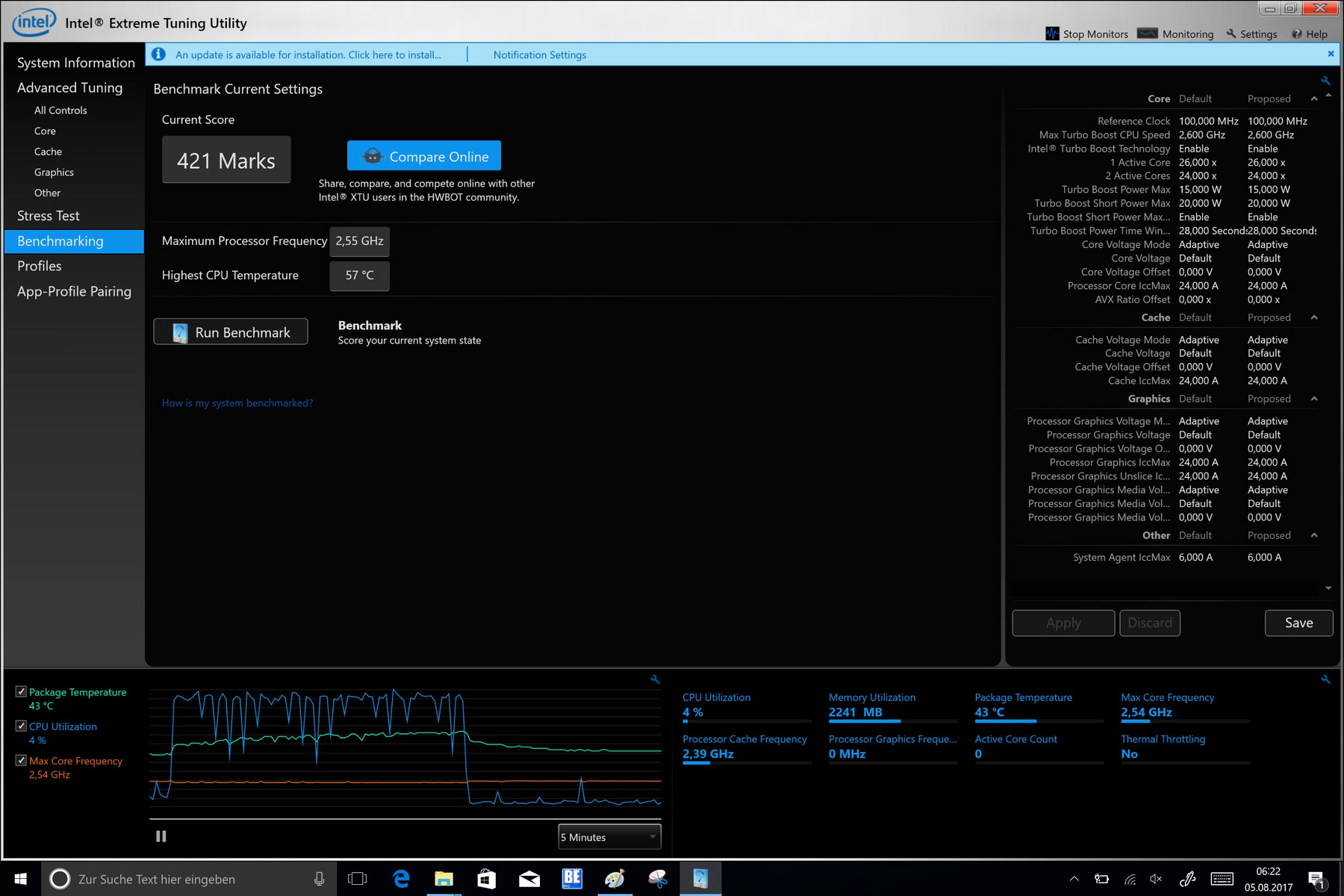This screenshot has width=1344, height=896.
Task: Open Profiles page
Action: pyautogui.click(x=40, y=266)
